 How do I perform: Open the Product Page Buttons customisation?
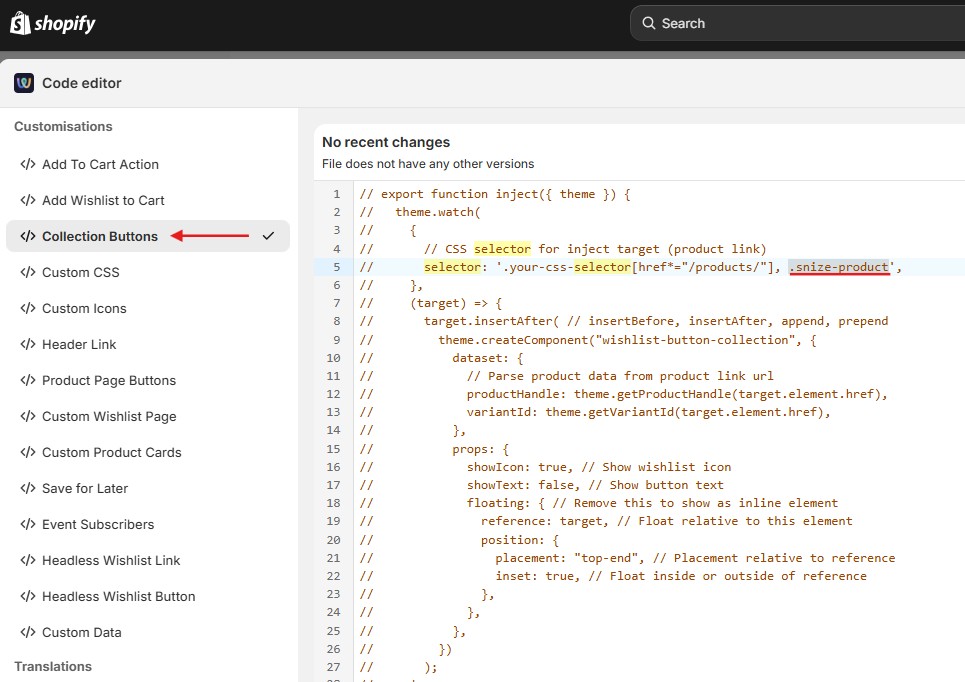click(x=108, y=380)
